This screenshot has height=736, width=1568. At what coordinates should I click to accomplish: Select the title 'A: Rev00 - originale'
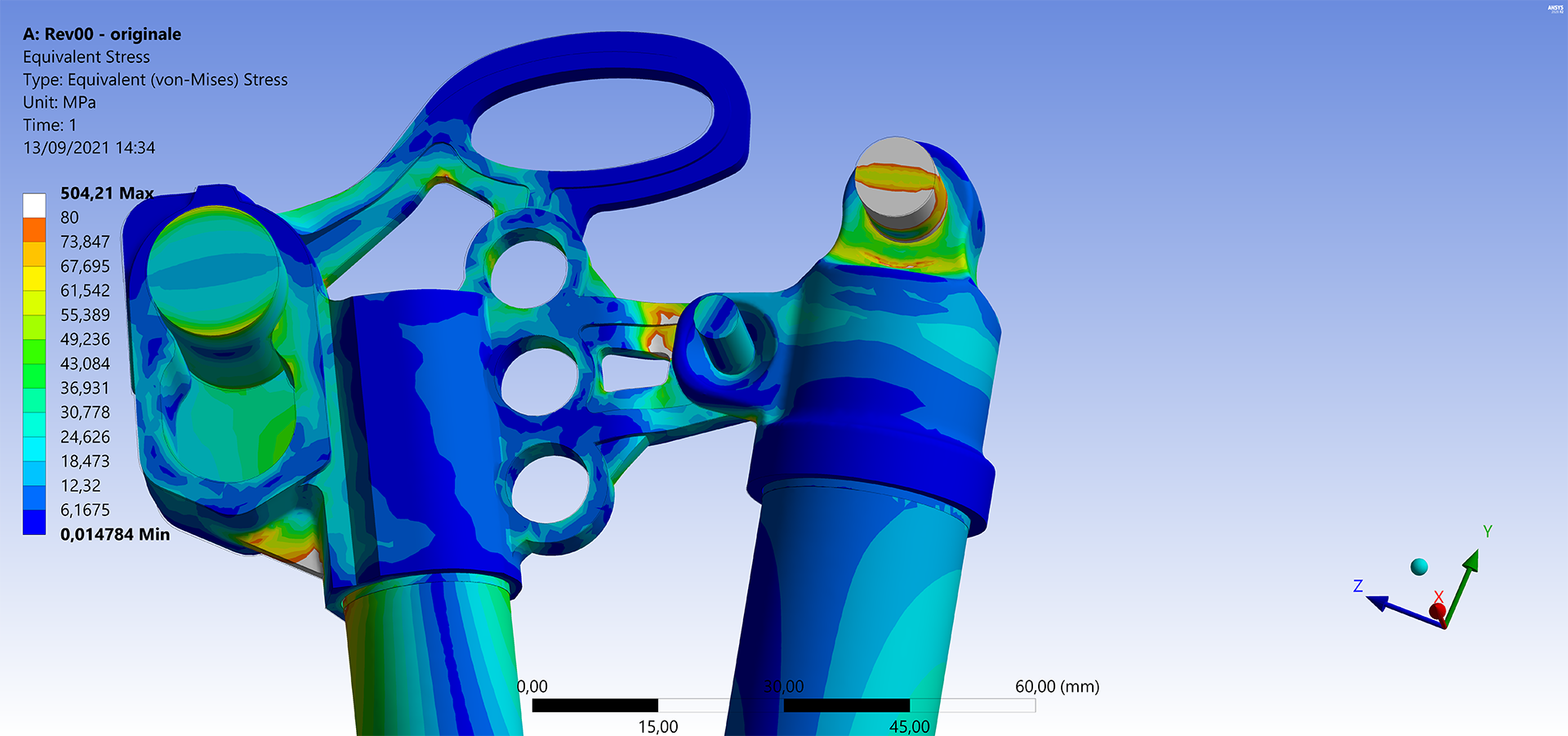pos(102,34)
